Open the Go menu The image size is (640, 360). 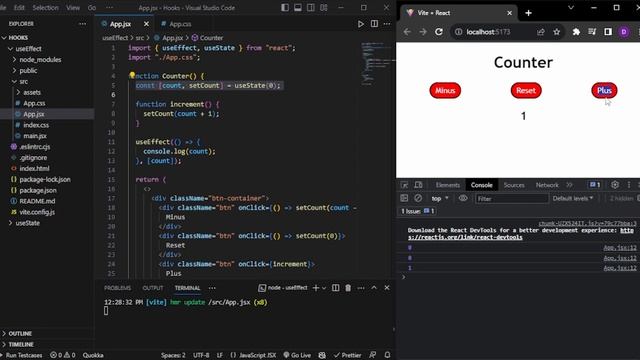(x=92, y=7)
